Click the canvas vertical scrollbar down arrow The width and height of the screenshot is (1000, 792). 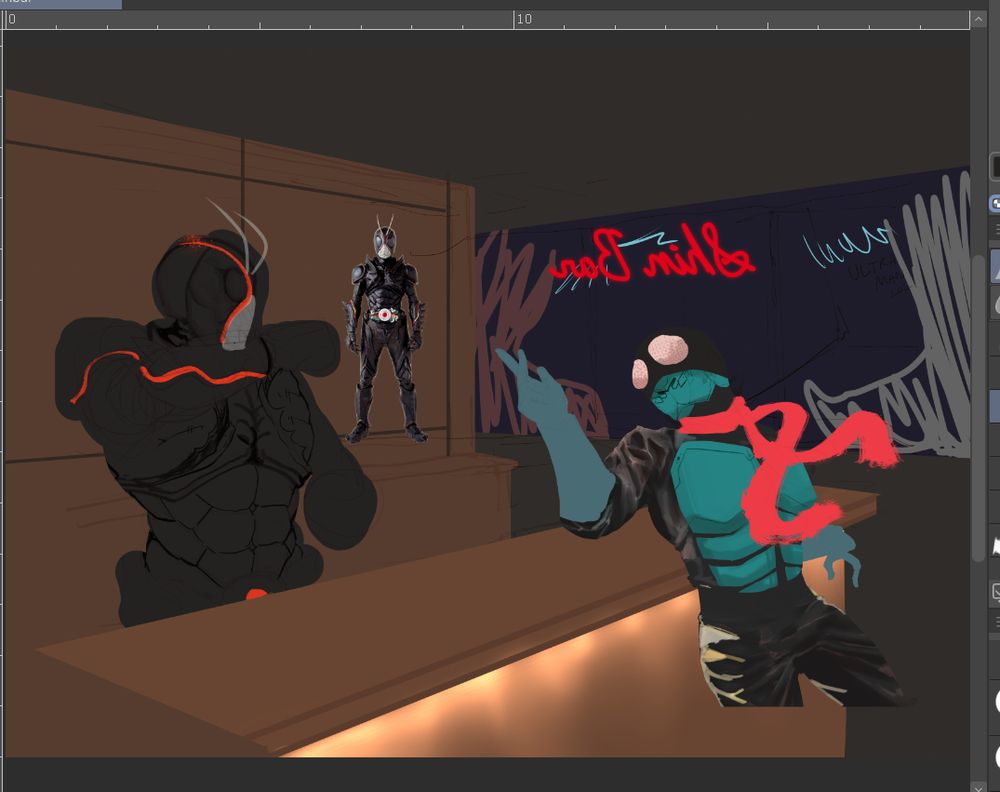click(978, 787)
